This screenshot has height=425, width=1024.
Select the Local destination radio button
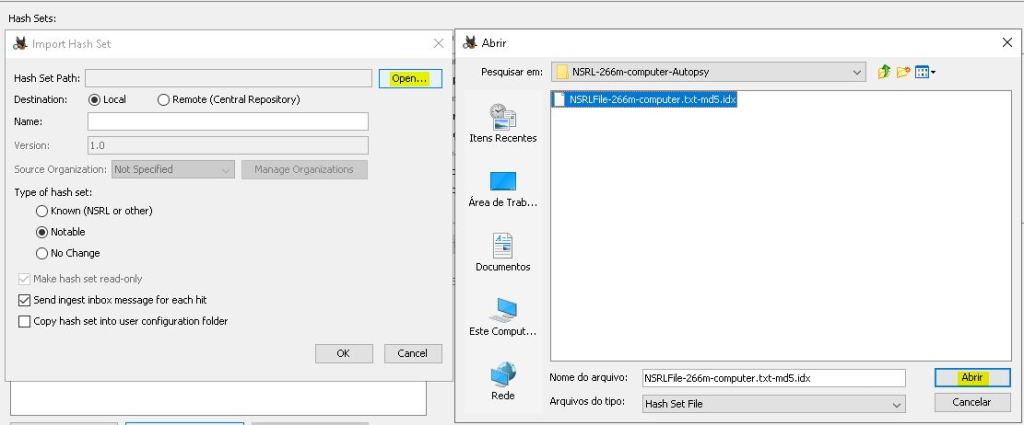point(96,100)
